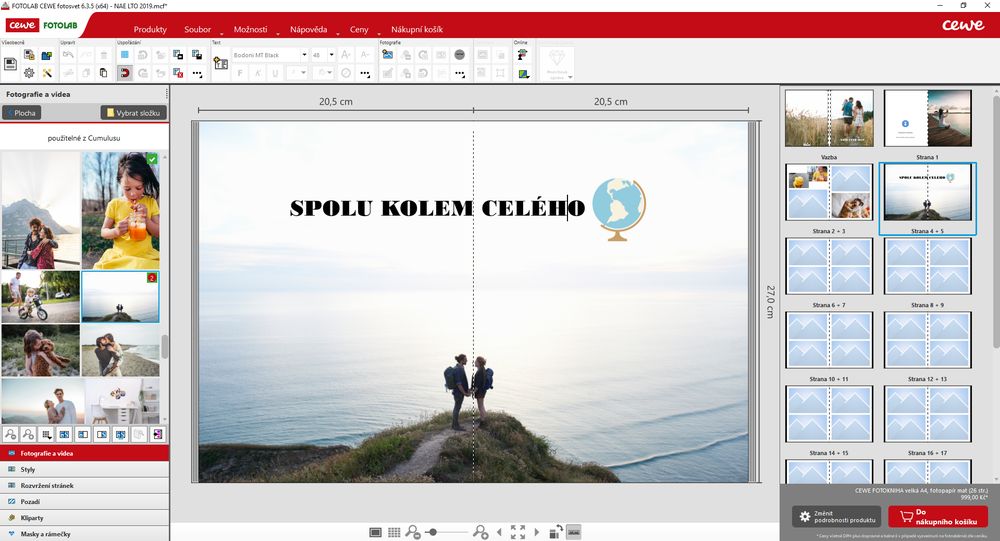Viewport: 1000px width, 541px height.
Task: Click the send-to-back arrange icon
Action: pyautogui.click(x=196, y=55)
